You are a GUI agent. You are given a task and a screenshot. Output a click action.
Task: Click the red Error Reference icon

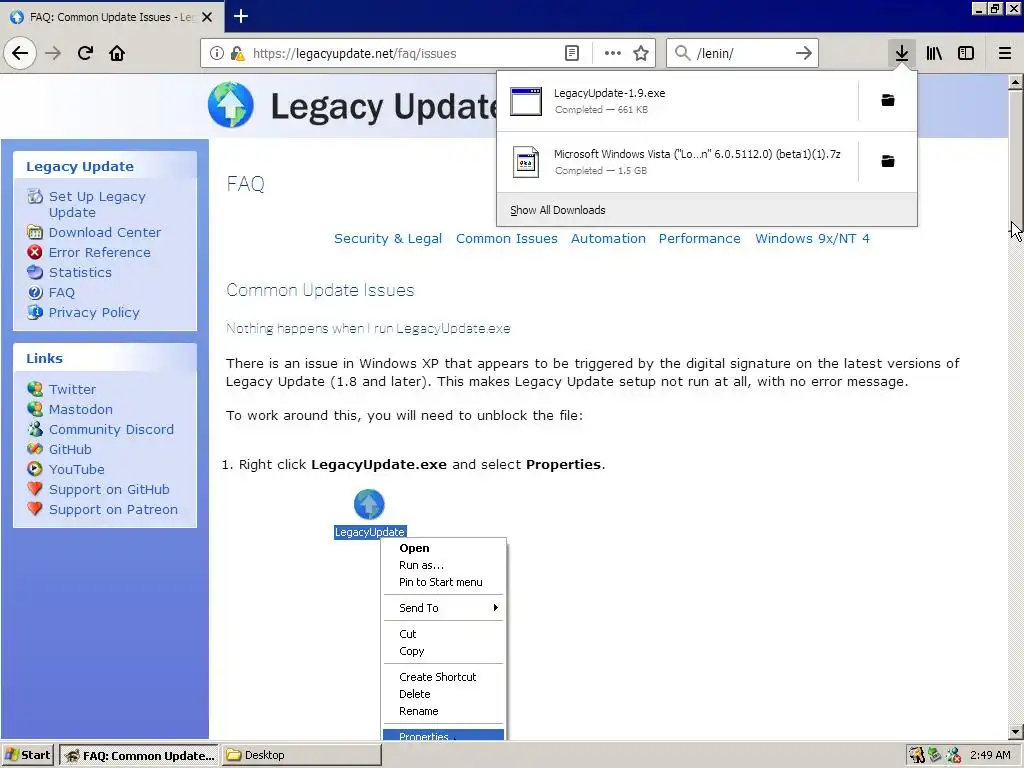[x=35, y=252]
